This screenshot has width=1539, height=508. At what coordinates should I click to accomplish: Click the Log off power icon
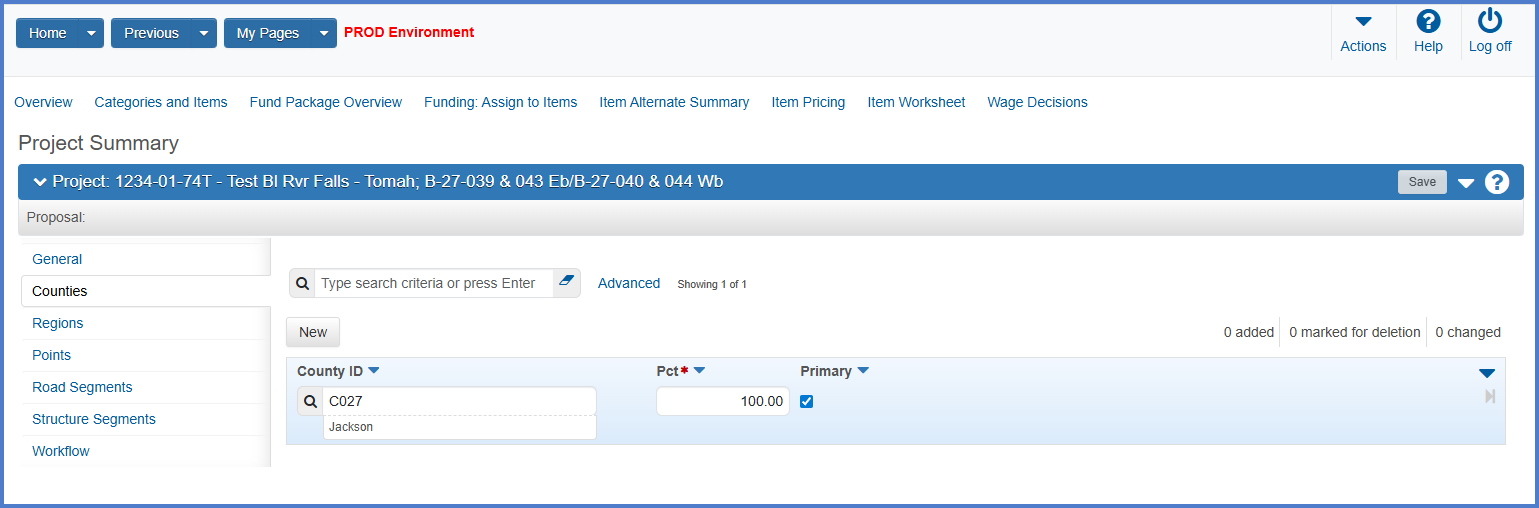pyautogui.click(x=1489, y=22)
